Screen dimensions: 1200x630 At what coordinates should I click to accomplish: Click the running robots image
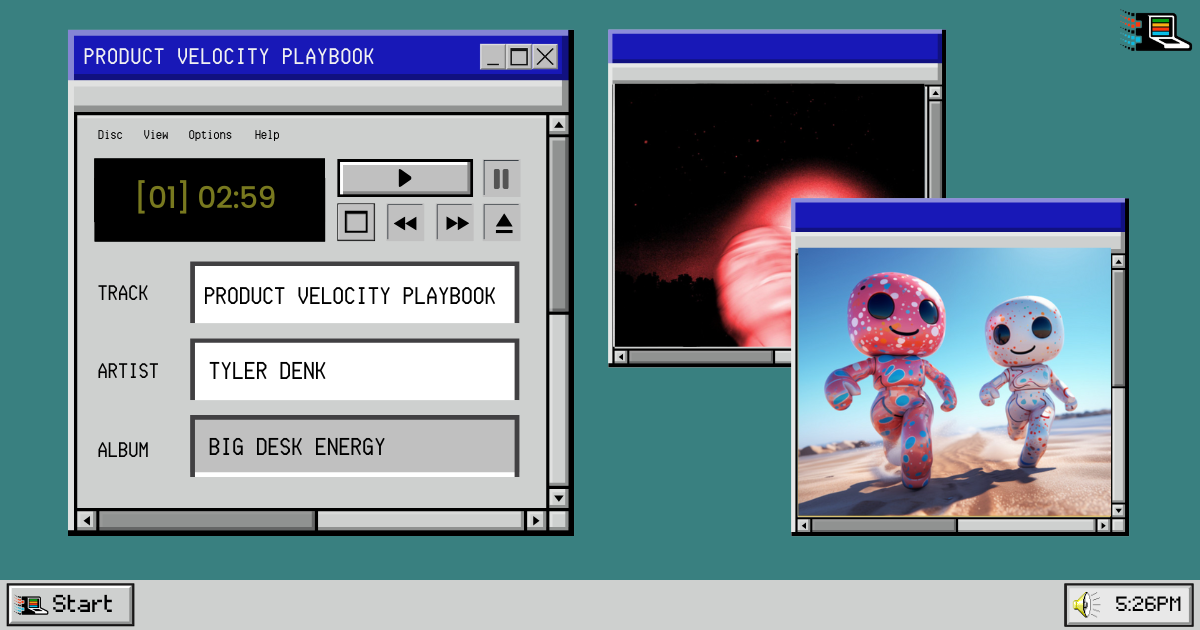pos(953,382)
